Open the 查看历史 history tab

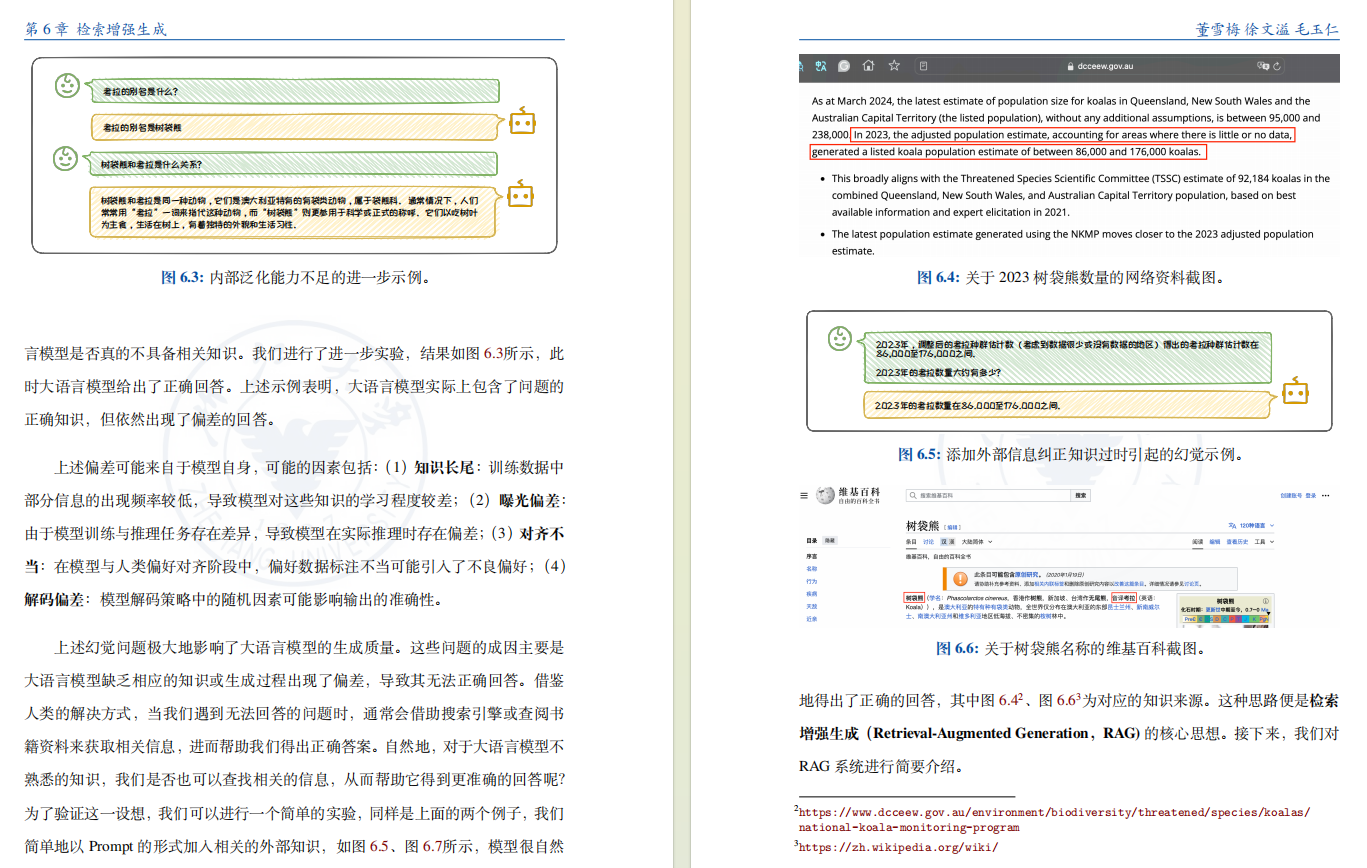click(1236, 542)
